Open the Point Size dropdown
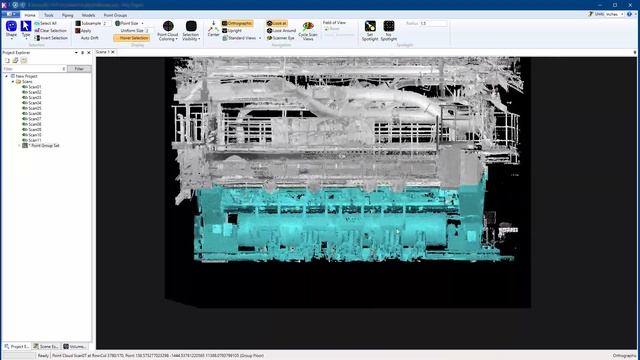The image size is (640, 360). click(129, 23)
